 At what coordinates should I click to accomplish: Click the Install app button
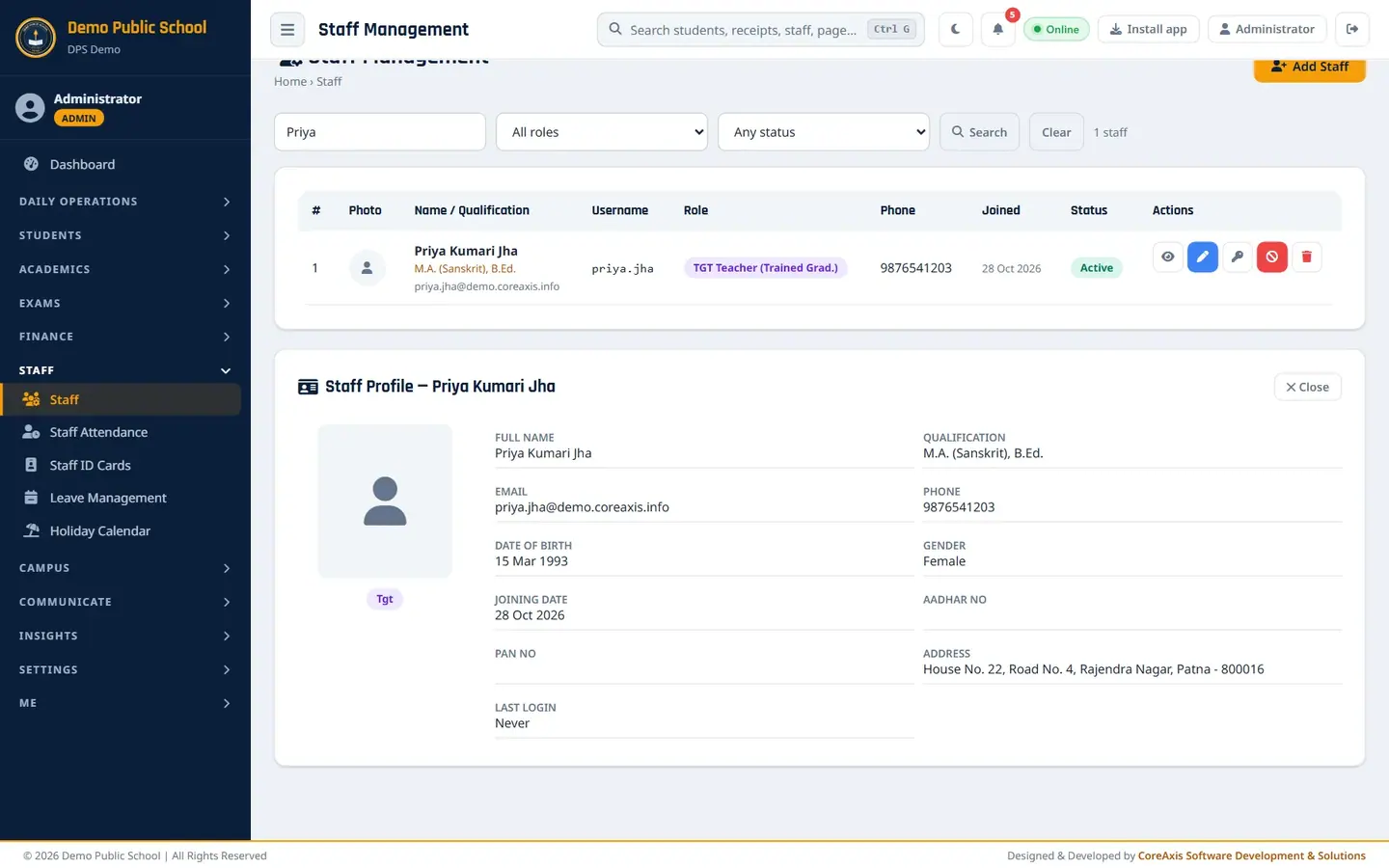(1149, 29)
